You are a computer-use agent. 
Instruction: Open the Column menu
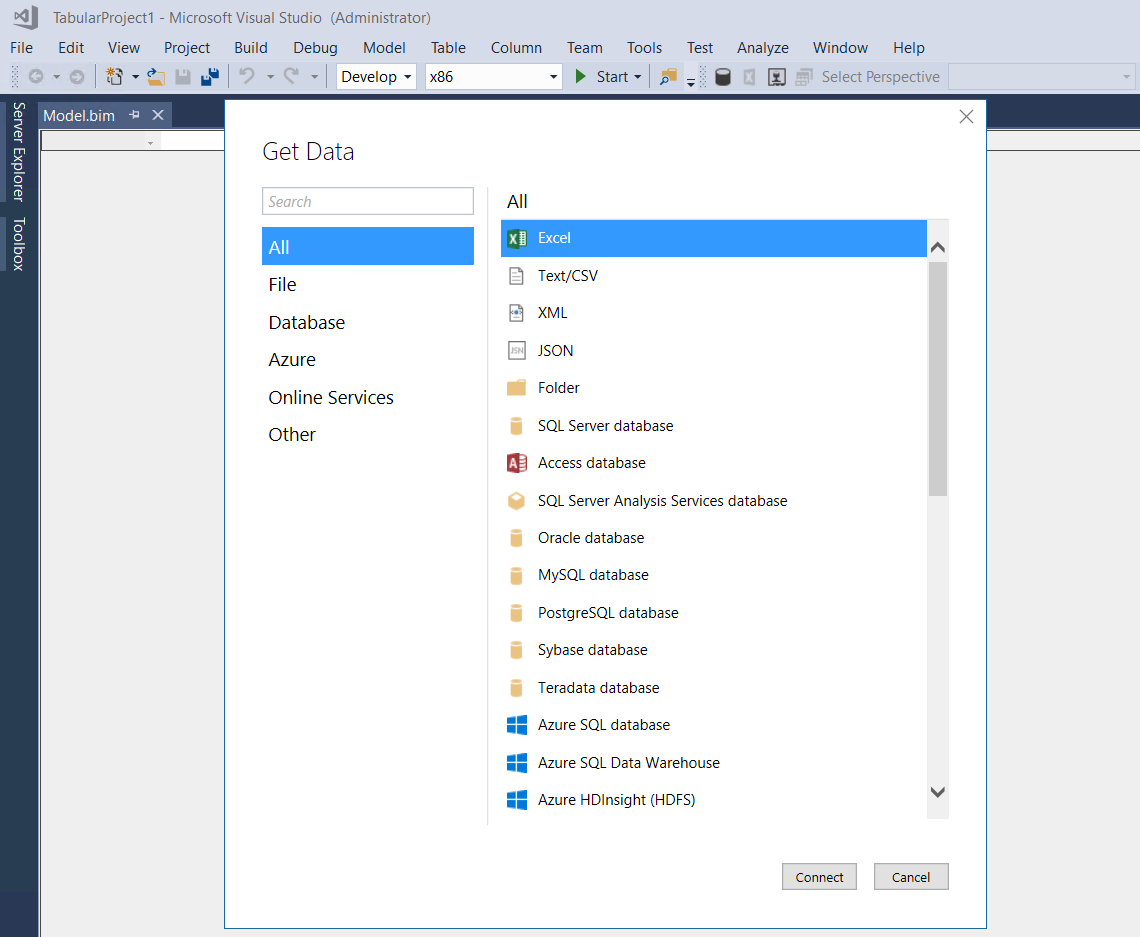point(516,47)
